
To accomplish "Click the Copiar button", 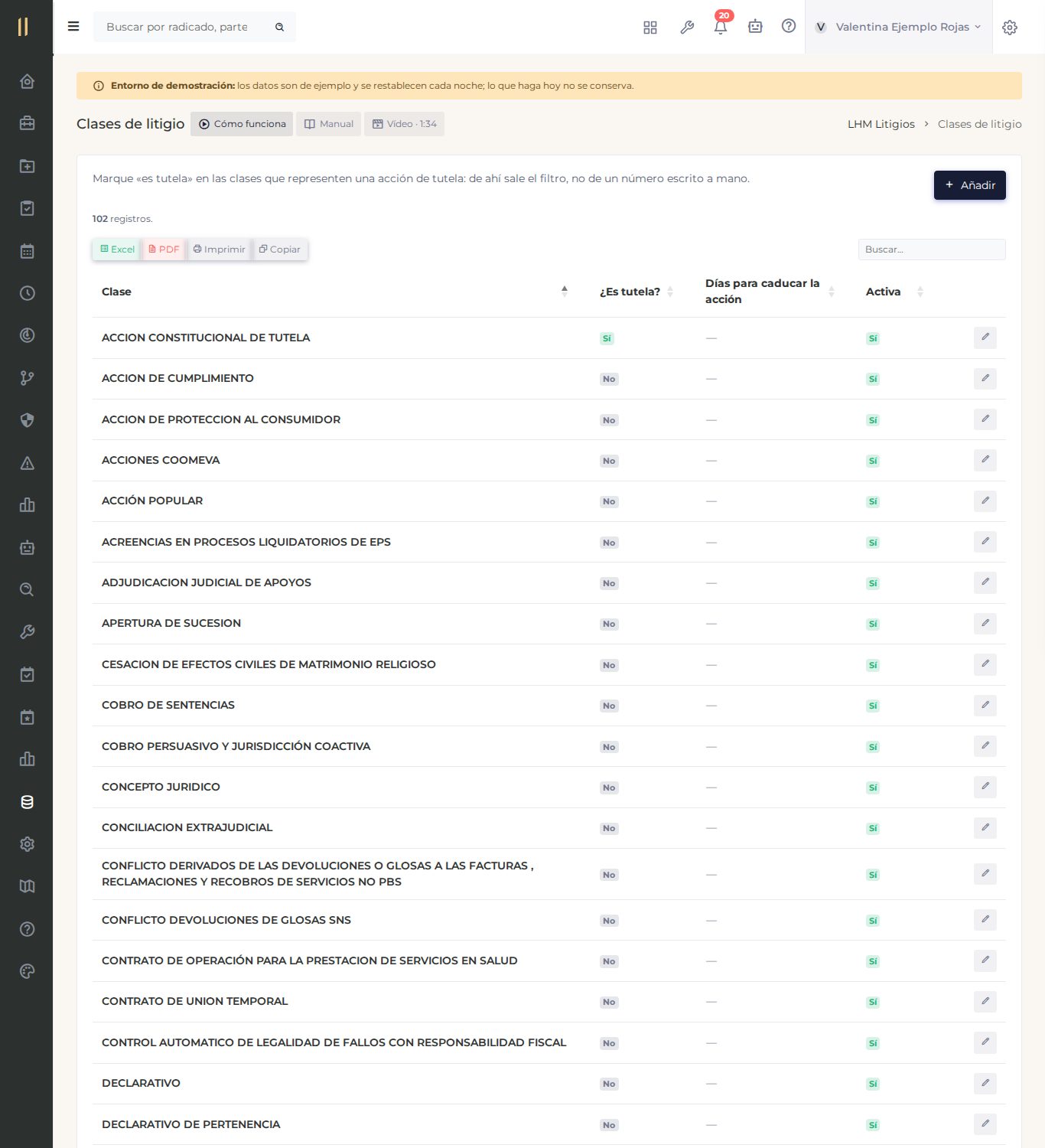I will coord(280,249).
